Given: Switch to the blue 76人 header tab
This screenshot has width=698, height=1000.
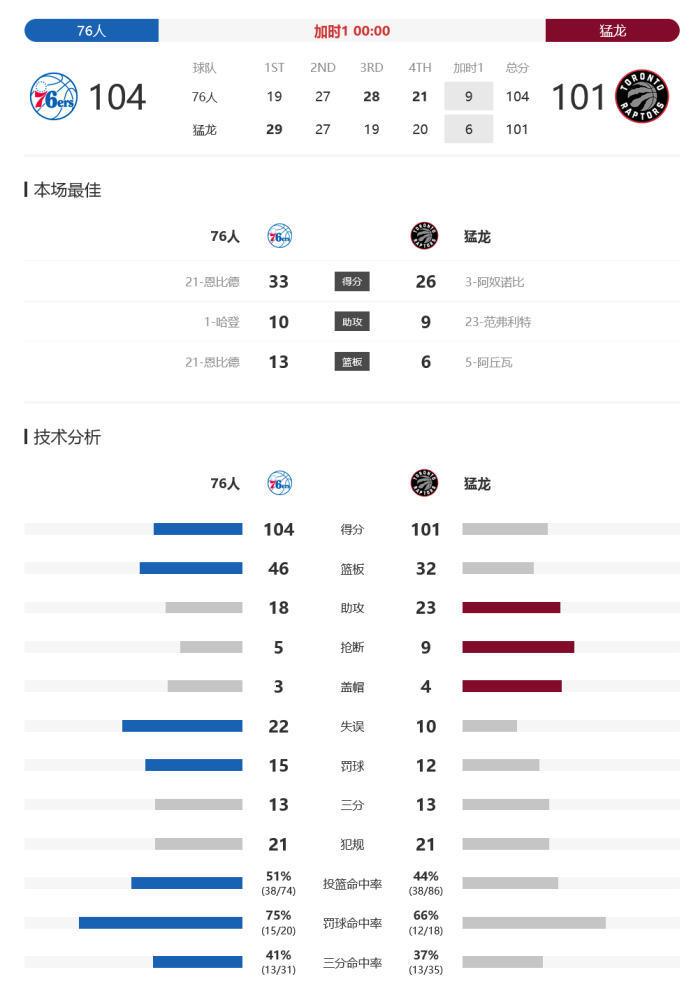Looking at the screenshot, I should click(91, 31).
